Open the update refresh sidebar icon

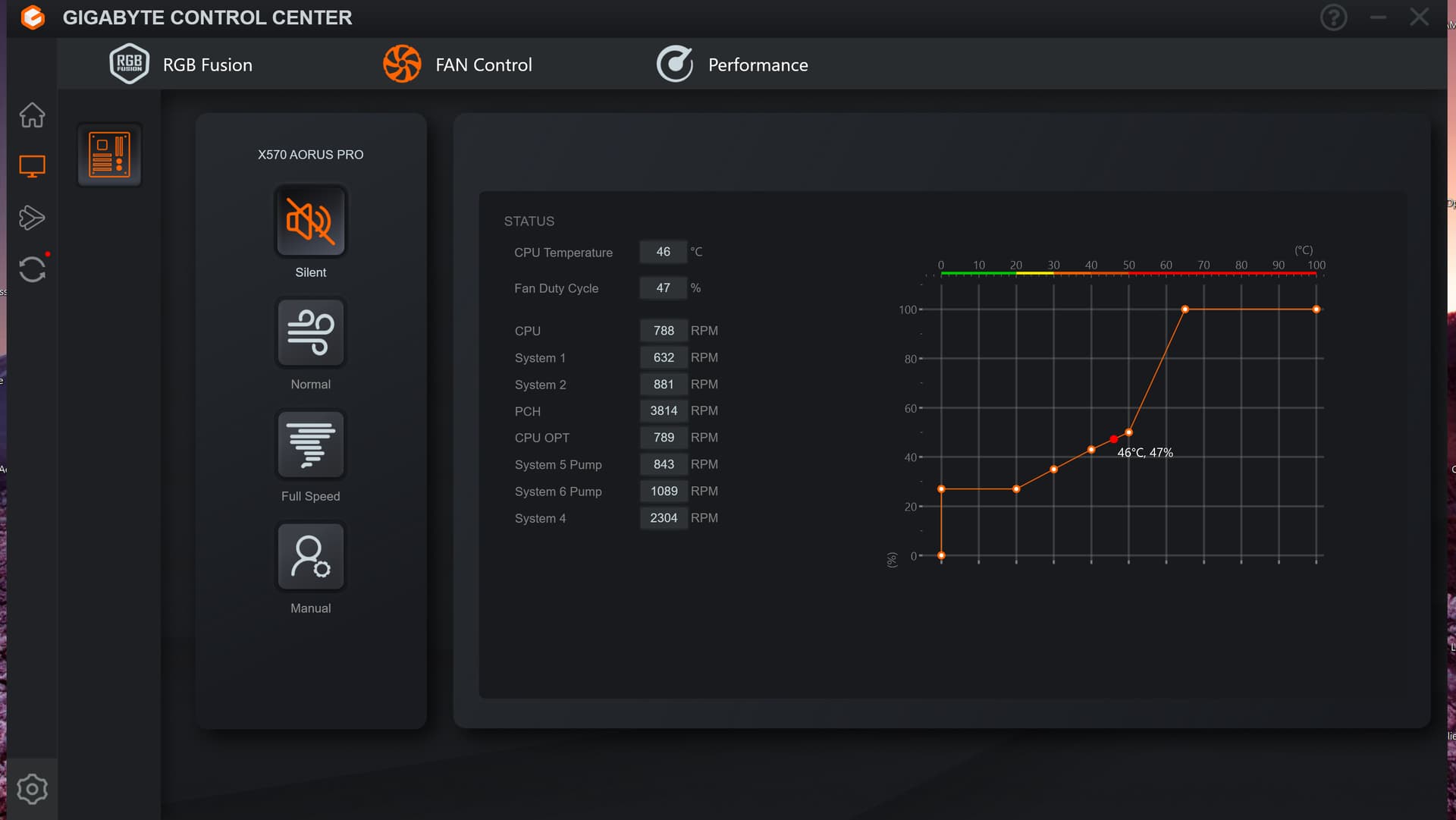[x=32, y=269]
